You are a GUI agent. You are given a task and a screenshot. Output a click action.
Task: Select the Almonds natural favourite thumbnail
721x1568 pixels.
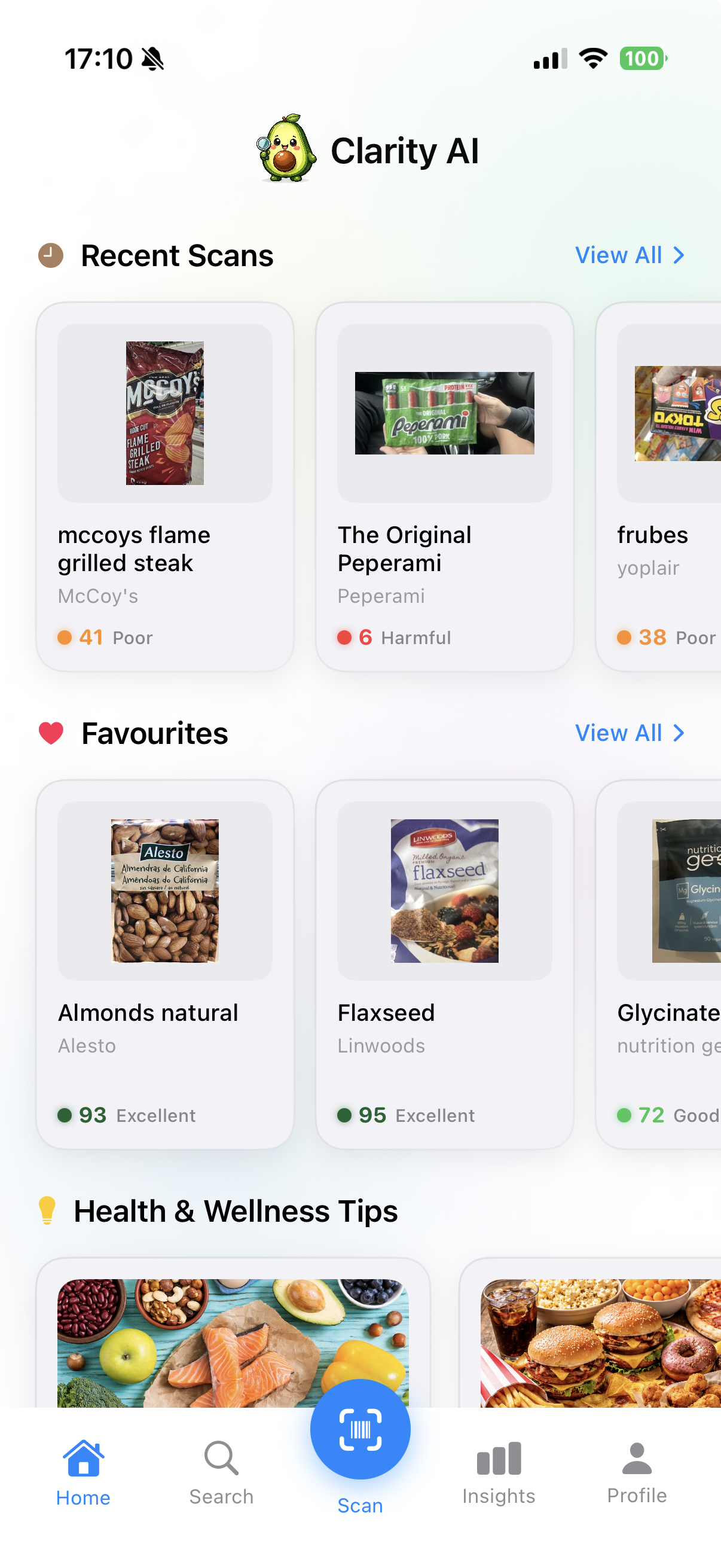(x=165, y=890)
